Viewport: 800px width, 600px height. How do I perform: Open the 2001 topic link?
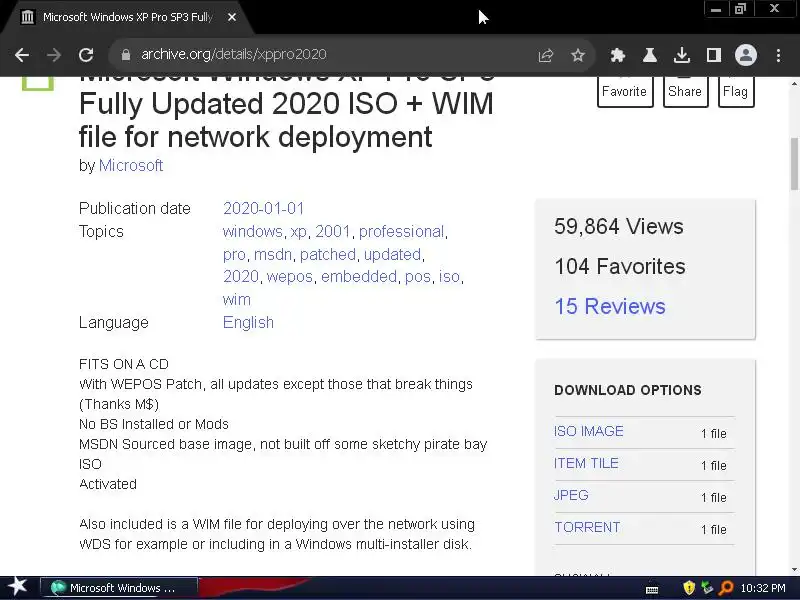coord(332,232)
